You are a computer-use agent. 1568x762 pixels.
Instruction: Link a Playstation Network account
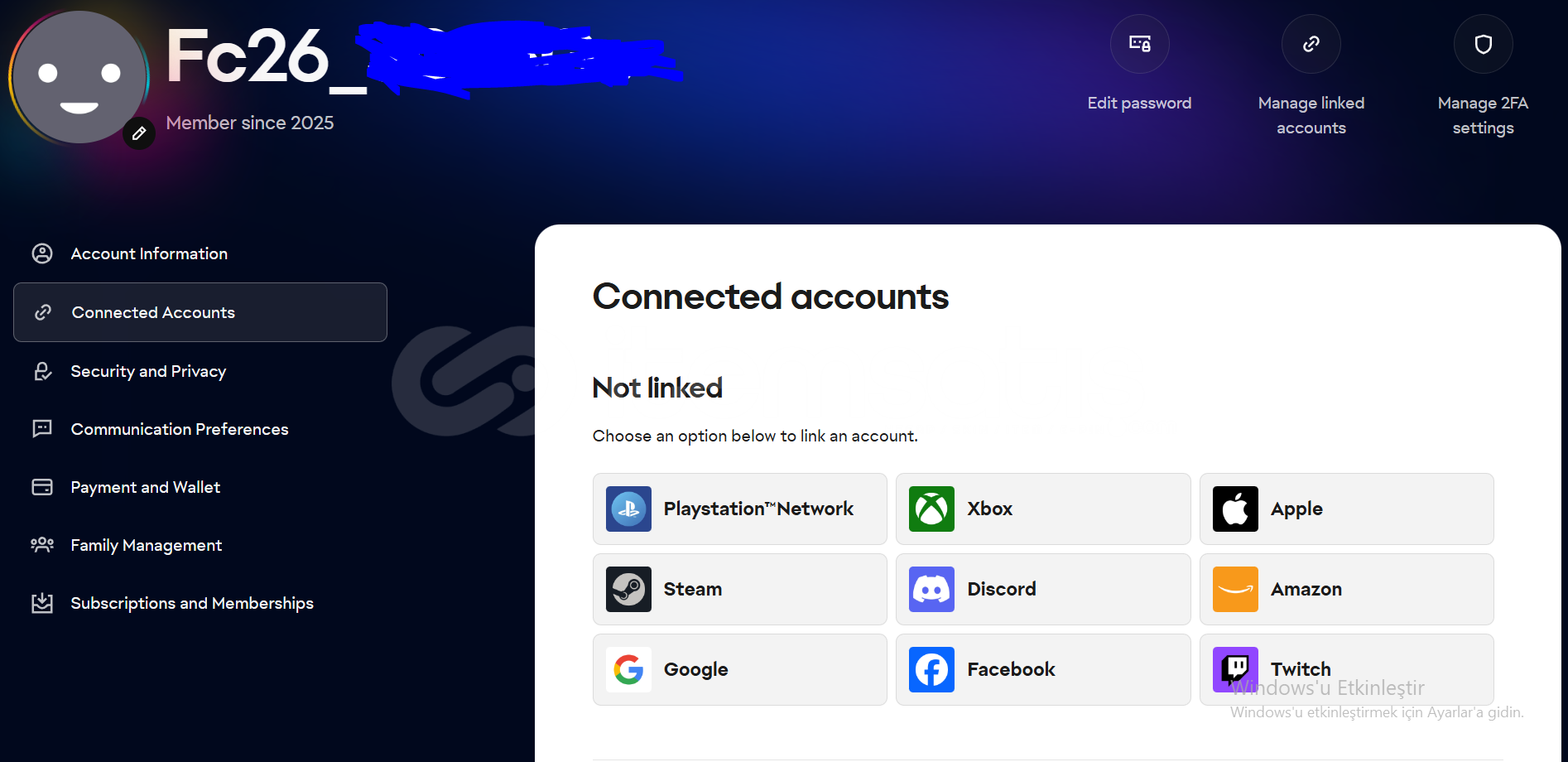(739, 509)
